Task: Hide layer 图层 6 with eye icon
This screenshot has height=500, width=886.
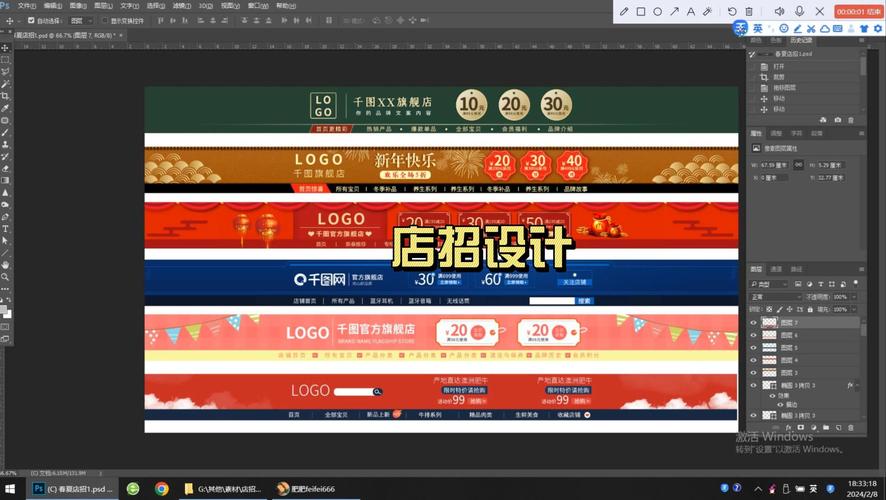Action: [753, 335]
